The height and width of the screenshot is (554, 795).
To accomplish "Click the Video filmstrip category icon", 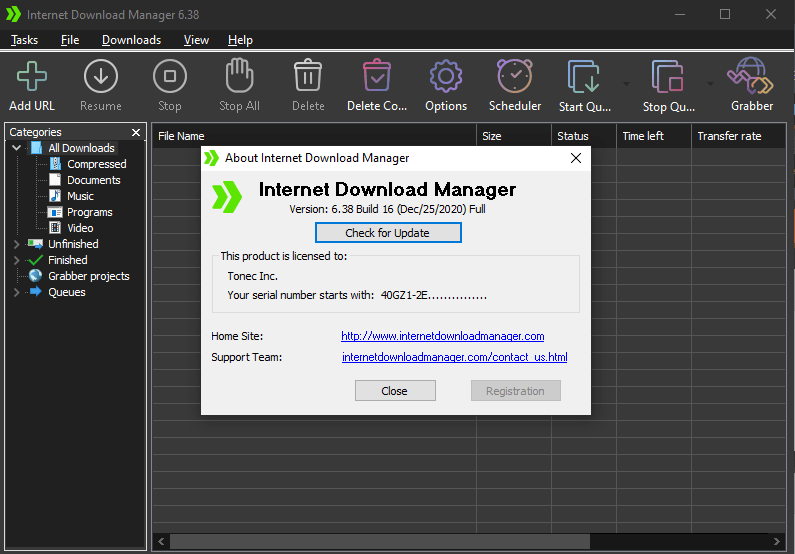I will coord(55,228).
